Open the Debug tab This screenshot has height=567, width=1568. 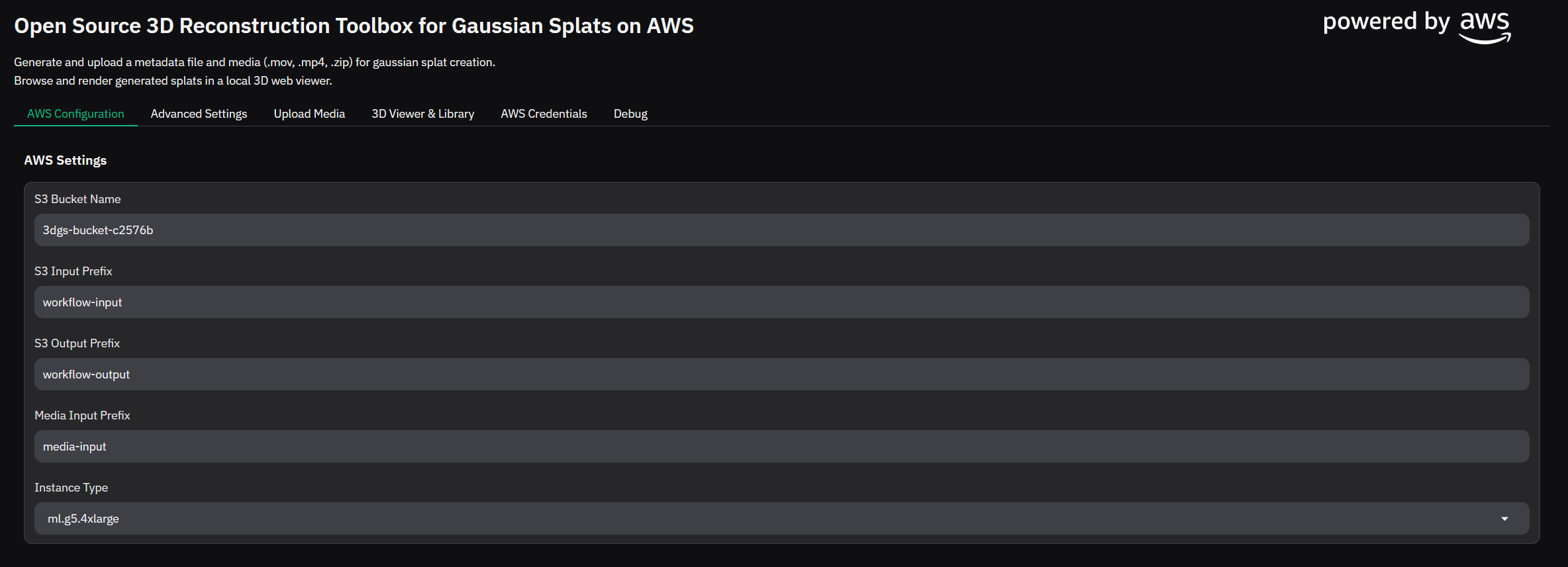pyautogui.click(x=630, y=114)
